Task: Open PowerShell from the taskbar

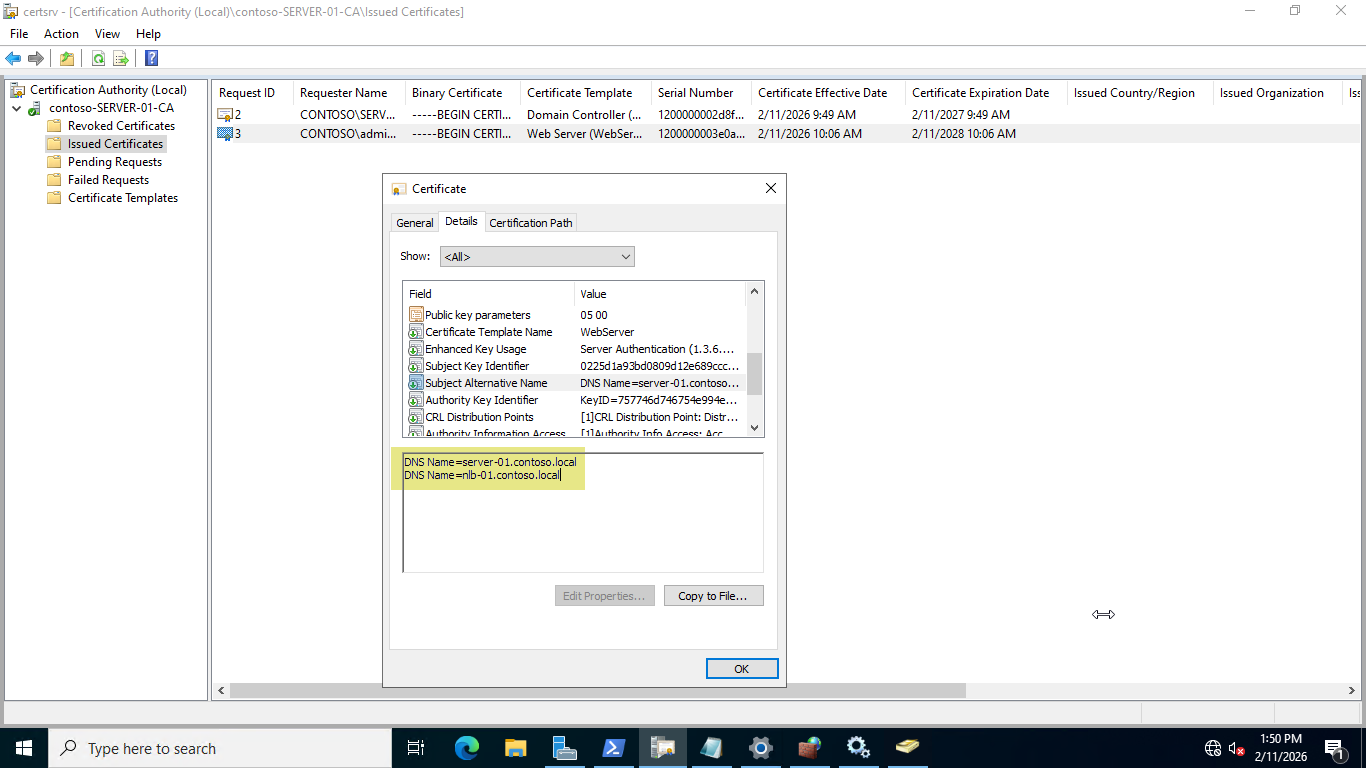Action: pos(614,747)
